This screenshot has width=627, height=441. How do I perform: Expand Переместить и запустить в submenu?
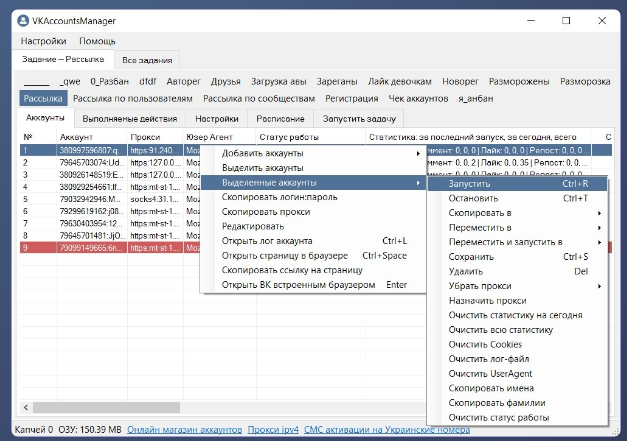517,242
